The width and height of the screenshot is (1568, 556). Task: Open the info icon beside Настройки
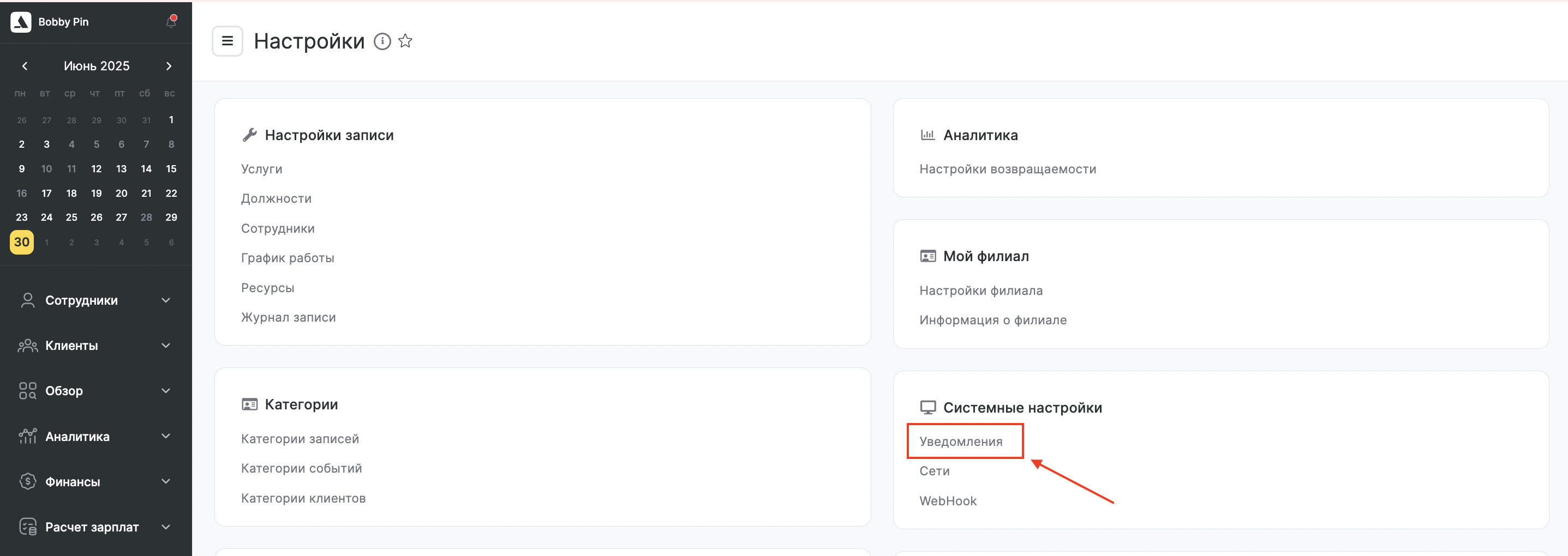pos(382,41)
